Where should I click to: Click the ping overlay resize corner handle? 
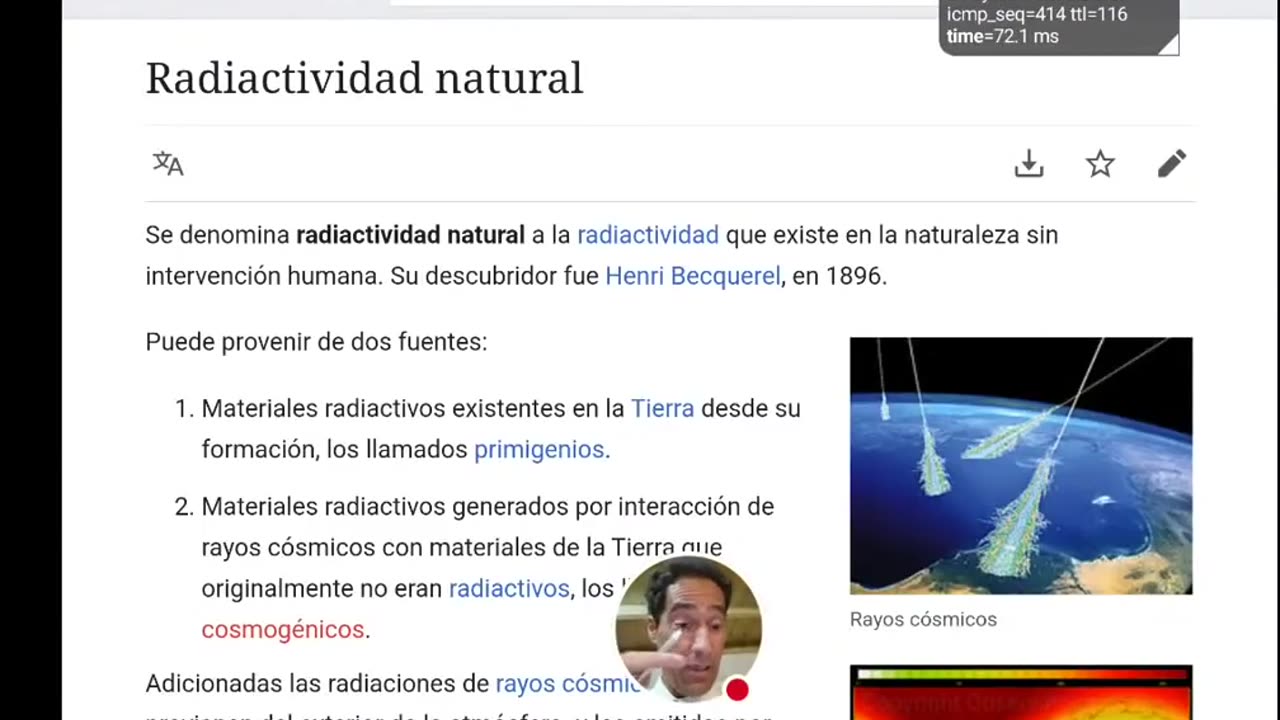tap(1168, 44)
